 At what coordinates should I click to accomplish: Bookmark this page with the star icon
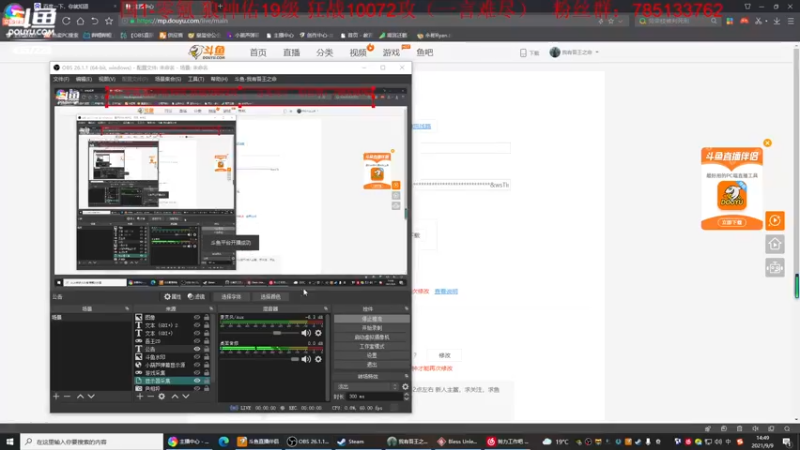click(109, 21)
